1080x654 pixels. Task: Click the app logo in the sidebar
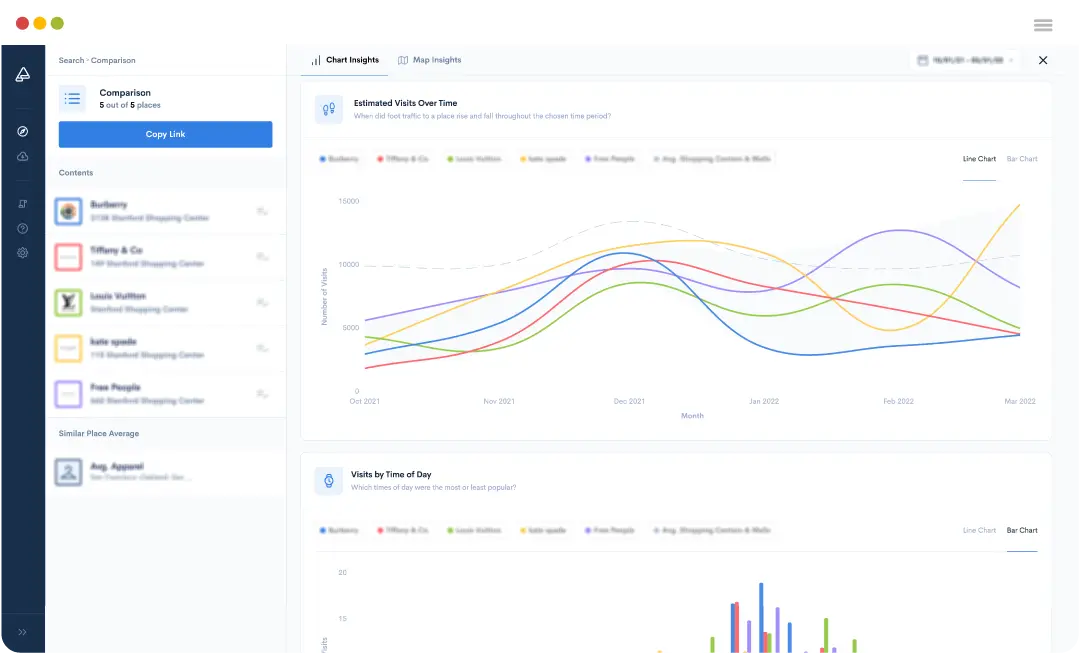tap(23, 74)
